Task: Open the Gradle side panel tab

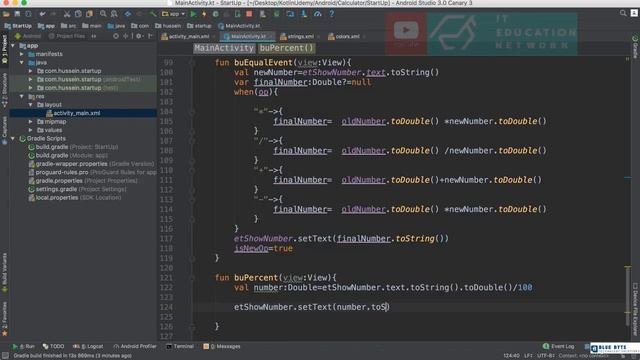Action: [635, 46]
